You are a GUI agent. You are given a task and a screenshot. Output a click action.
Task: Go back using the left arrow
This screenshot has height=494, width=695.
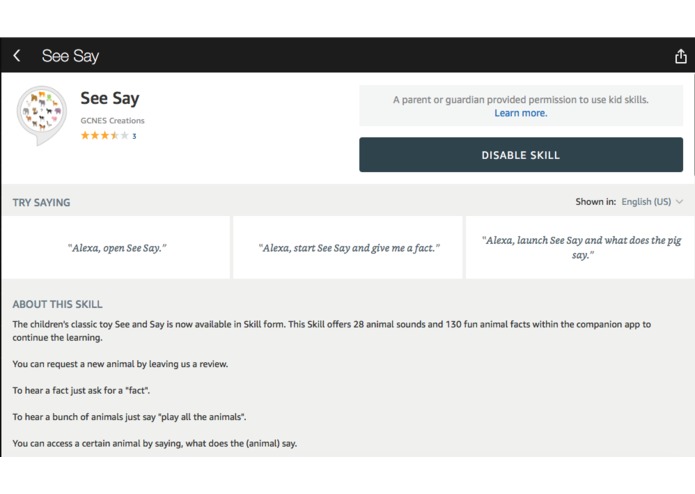click(x=17, y=56)
